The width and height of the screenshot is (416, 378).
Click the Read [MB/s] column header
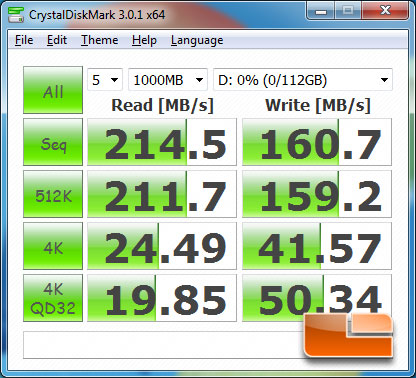[x=162, y=105]
